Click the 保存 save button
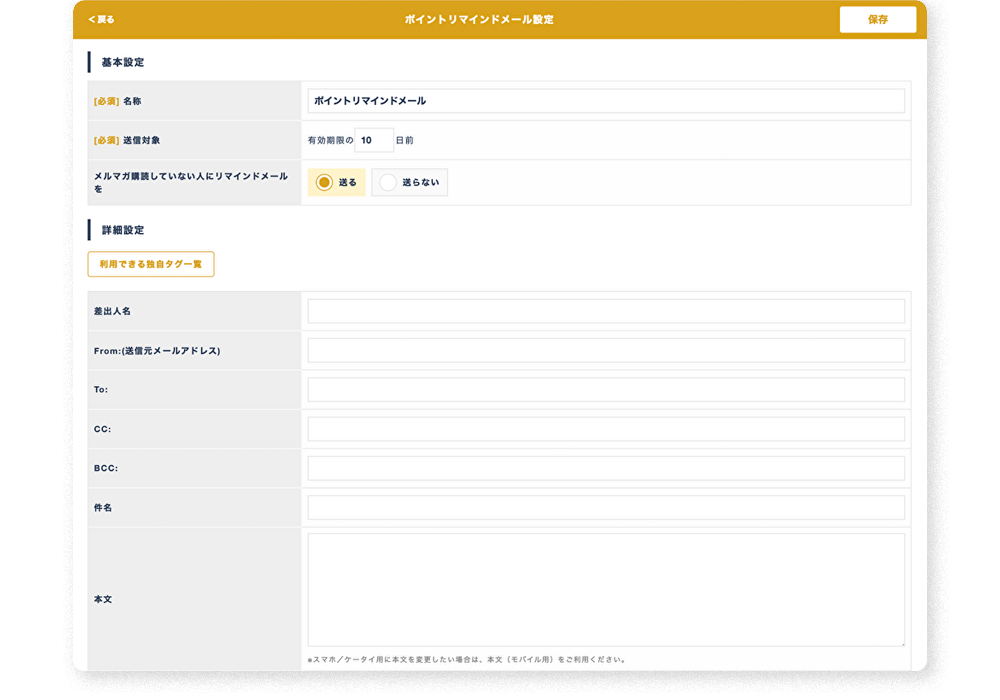The height and width of the screenshot is (700, 1000). click(x=877, y=20)
